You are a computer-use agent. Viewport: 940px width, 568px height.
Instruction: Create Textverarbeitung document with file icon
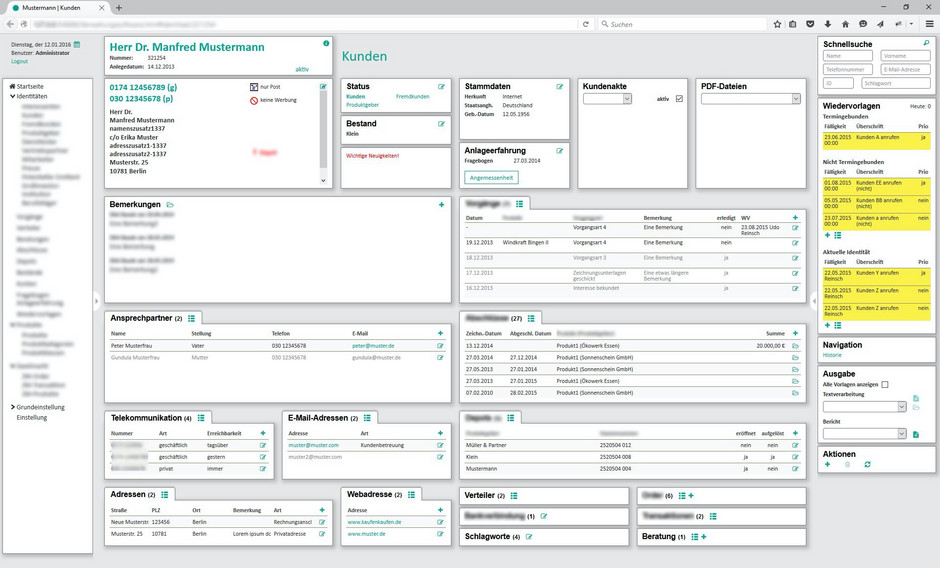915,398
